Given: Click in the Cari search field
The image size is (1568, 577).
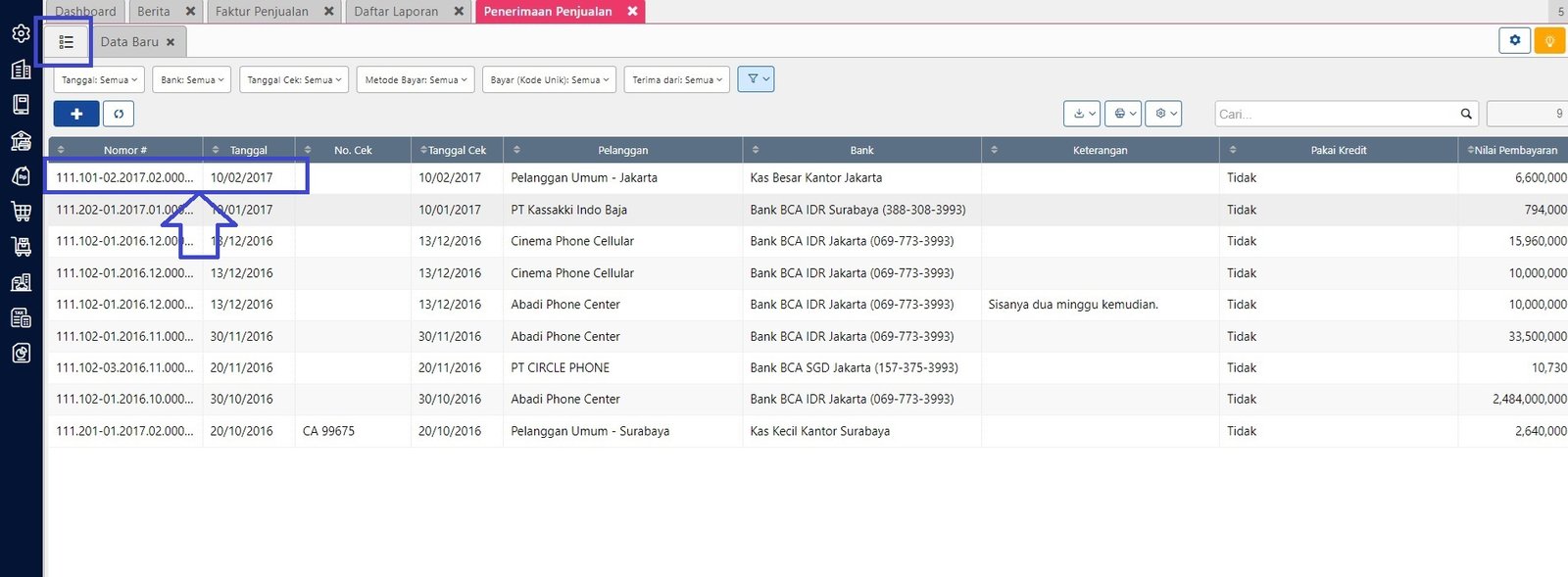Looking at the screenshot, I should coord(1333,114).
